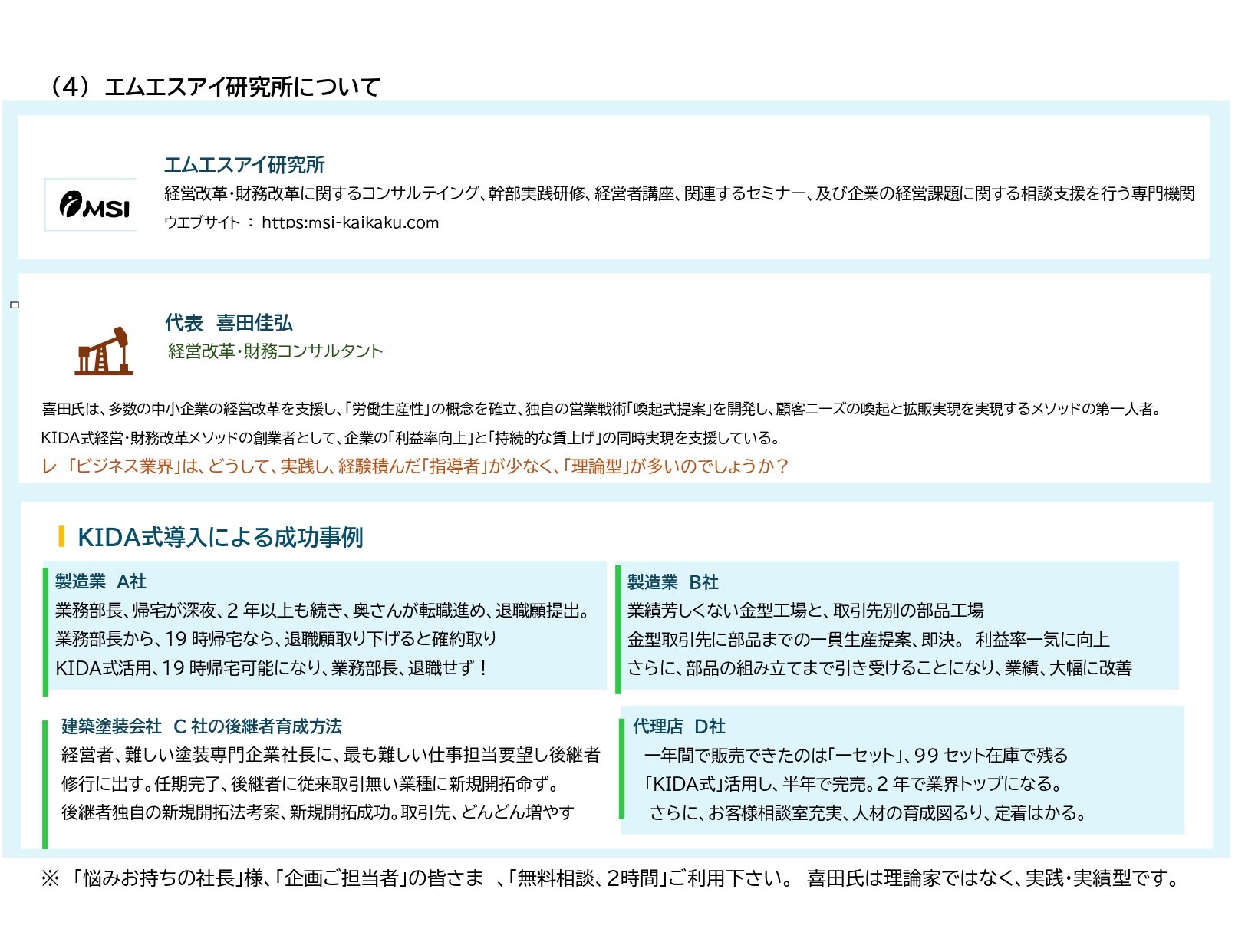
Task: Click the page heading (4) エムエスアイ研究所について
Action: pos(213,87)
